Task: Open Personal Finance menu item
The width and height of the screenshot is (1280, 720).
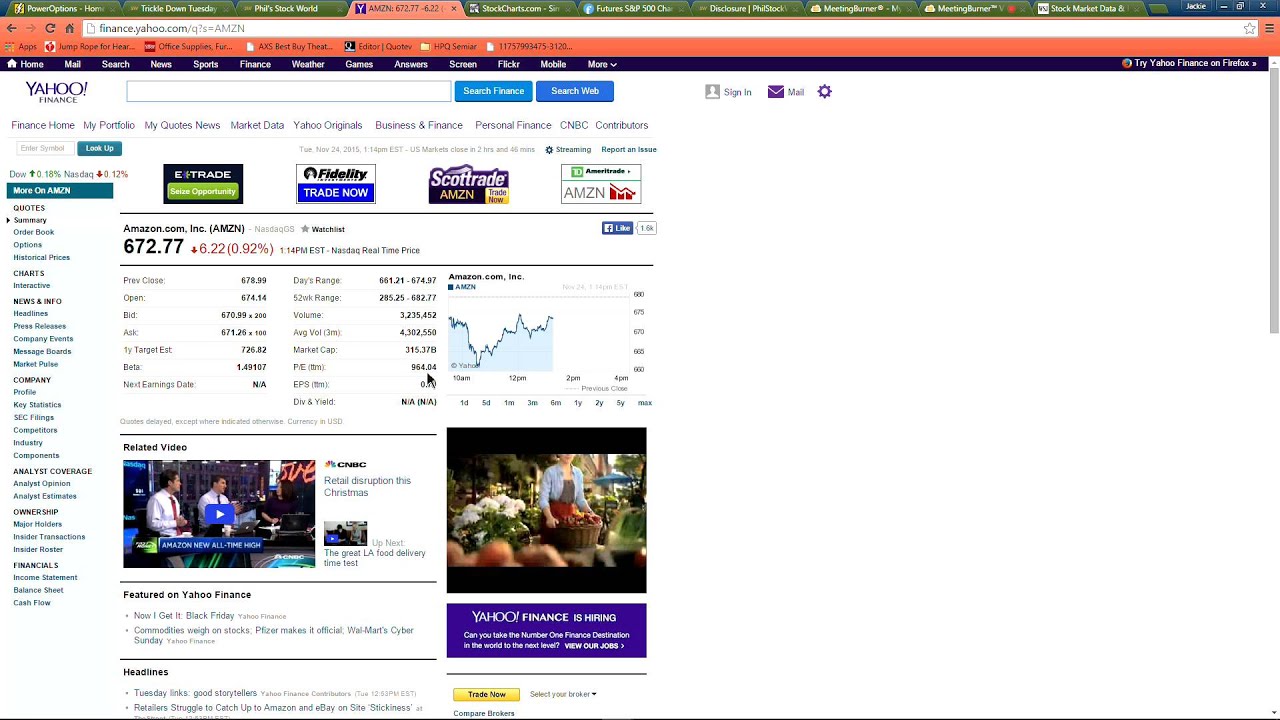Action: pos(513,125)
